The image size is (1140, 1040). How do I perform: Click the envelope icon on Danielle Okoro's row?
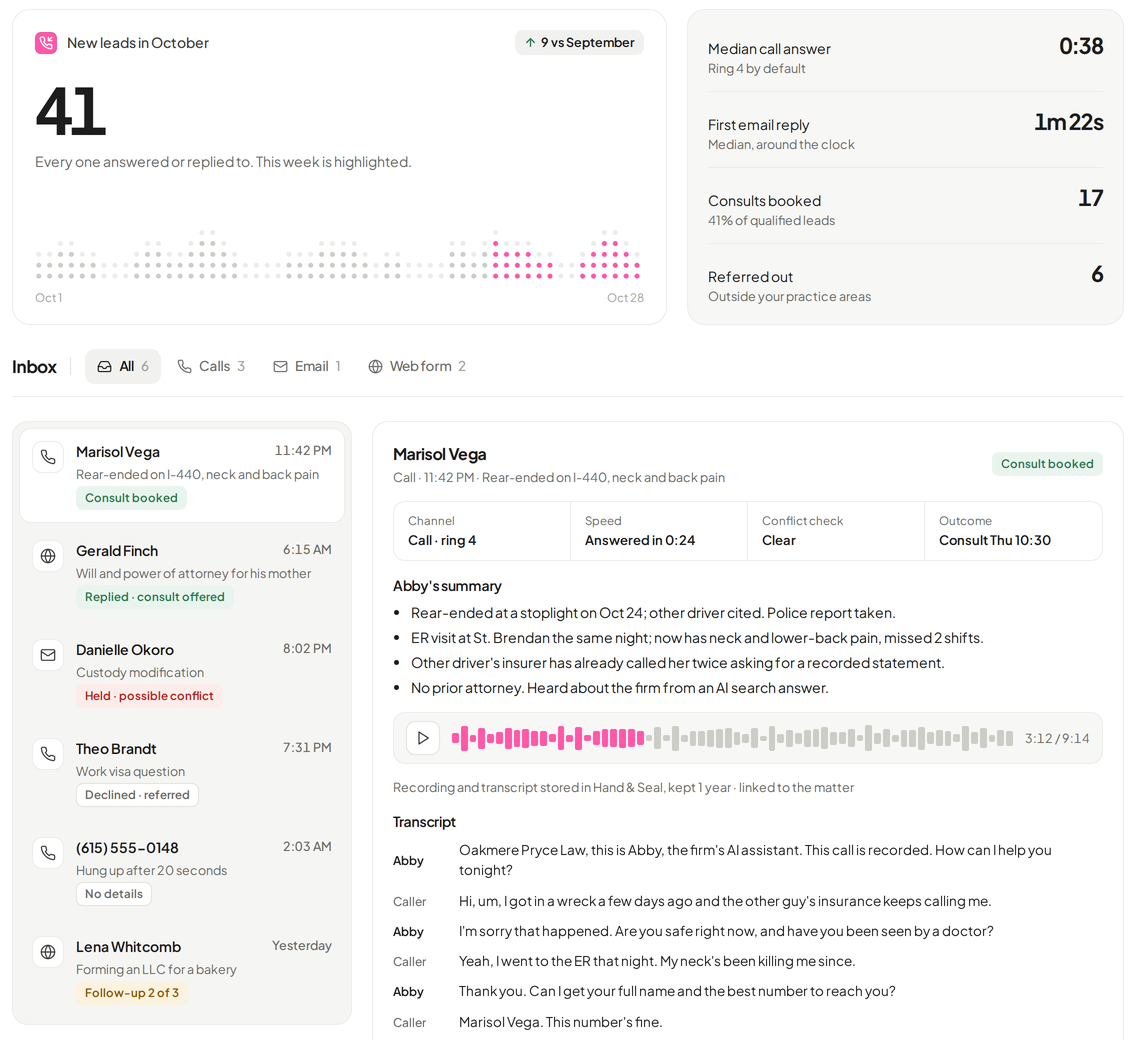pyautogui.click(x=48, y=655)
